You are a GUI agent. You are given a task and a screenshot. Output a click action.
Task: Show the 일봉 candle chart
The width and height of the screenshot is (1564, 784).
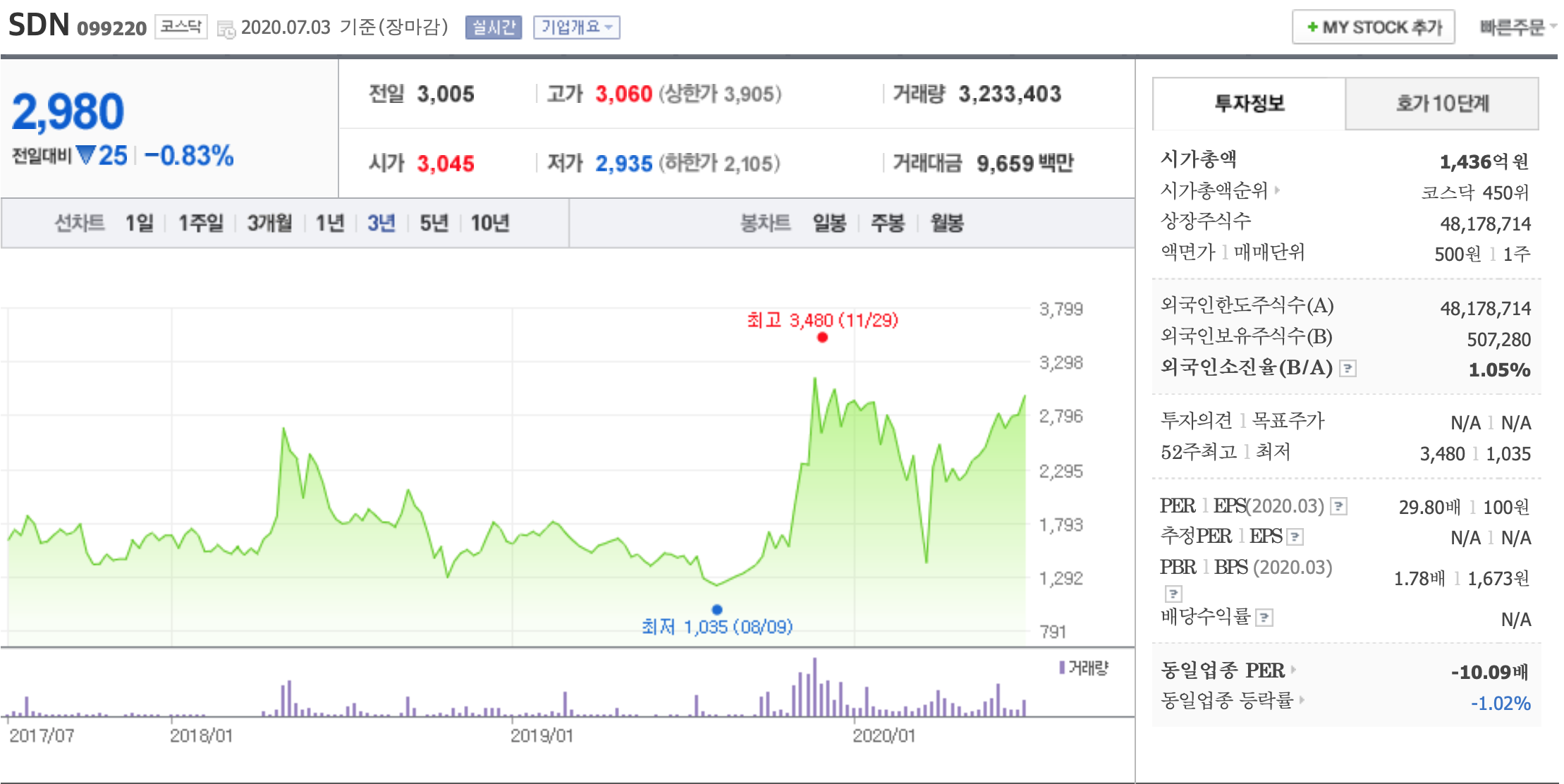[829, 223]
